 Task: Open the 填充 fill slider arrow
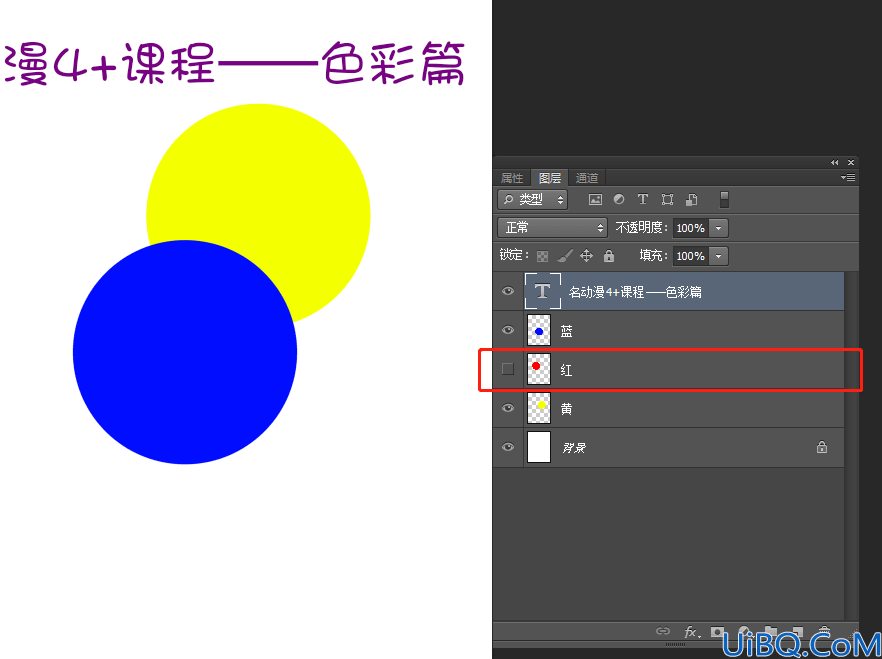[718, 256]
